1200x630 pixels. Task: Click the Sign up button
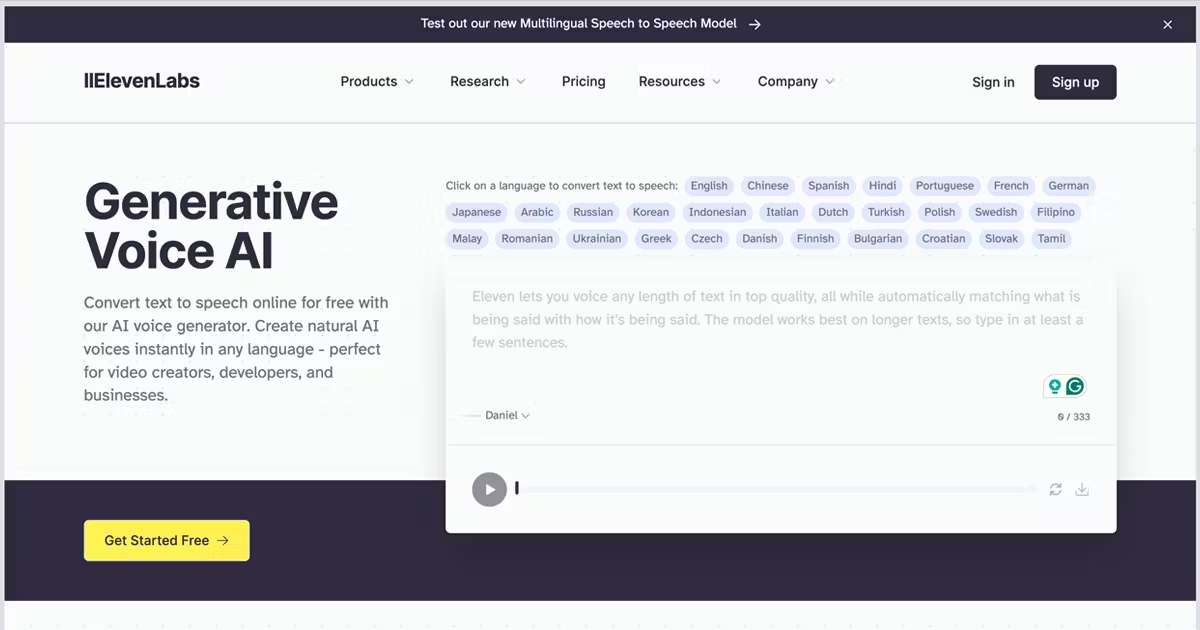[x=1075, y=82]
